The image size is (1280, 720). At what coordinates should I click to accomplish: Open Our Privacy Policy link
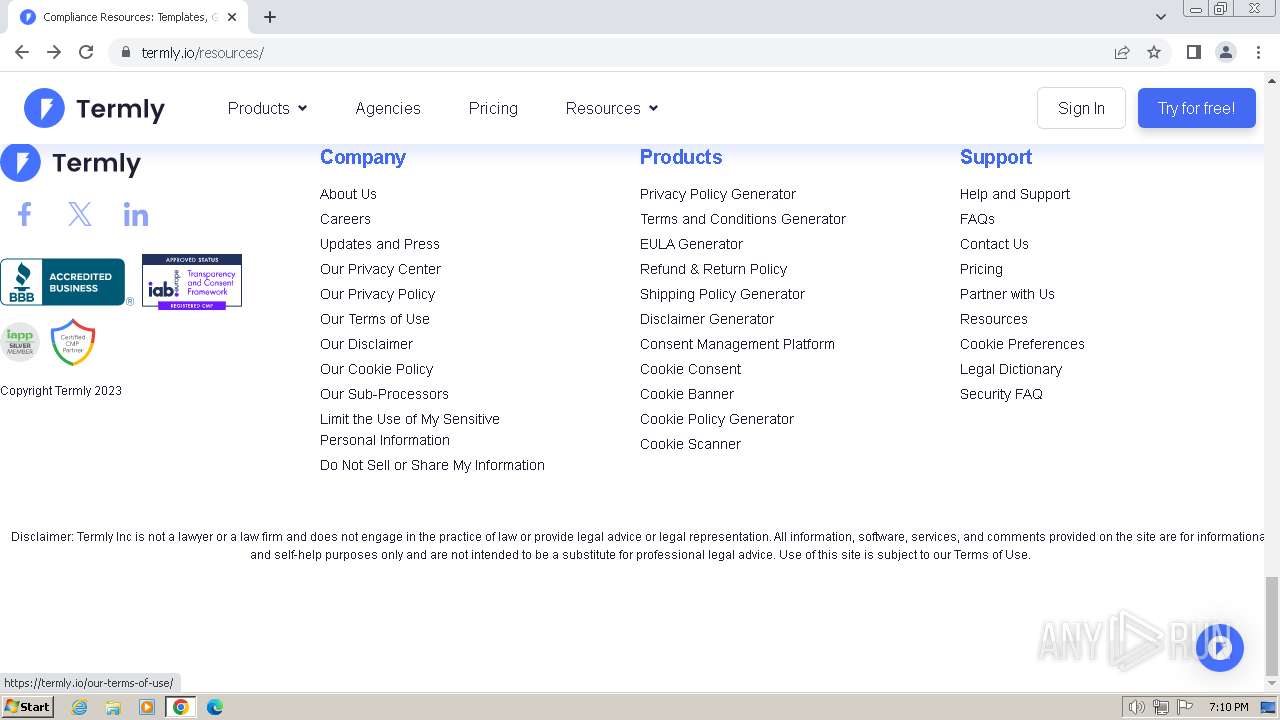(x=378, y=294)
